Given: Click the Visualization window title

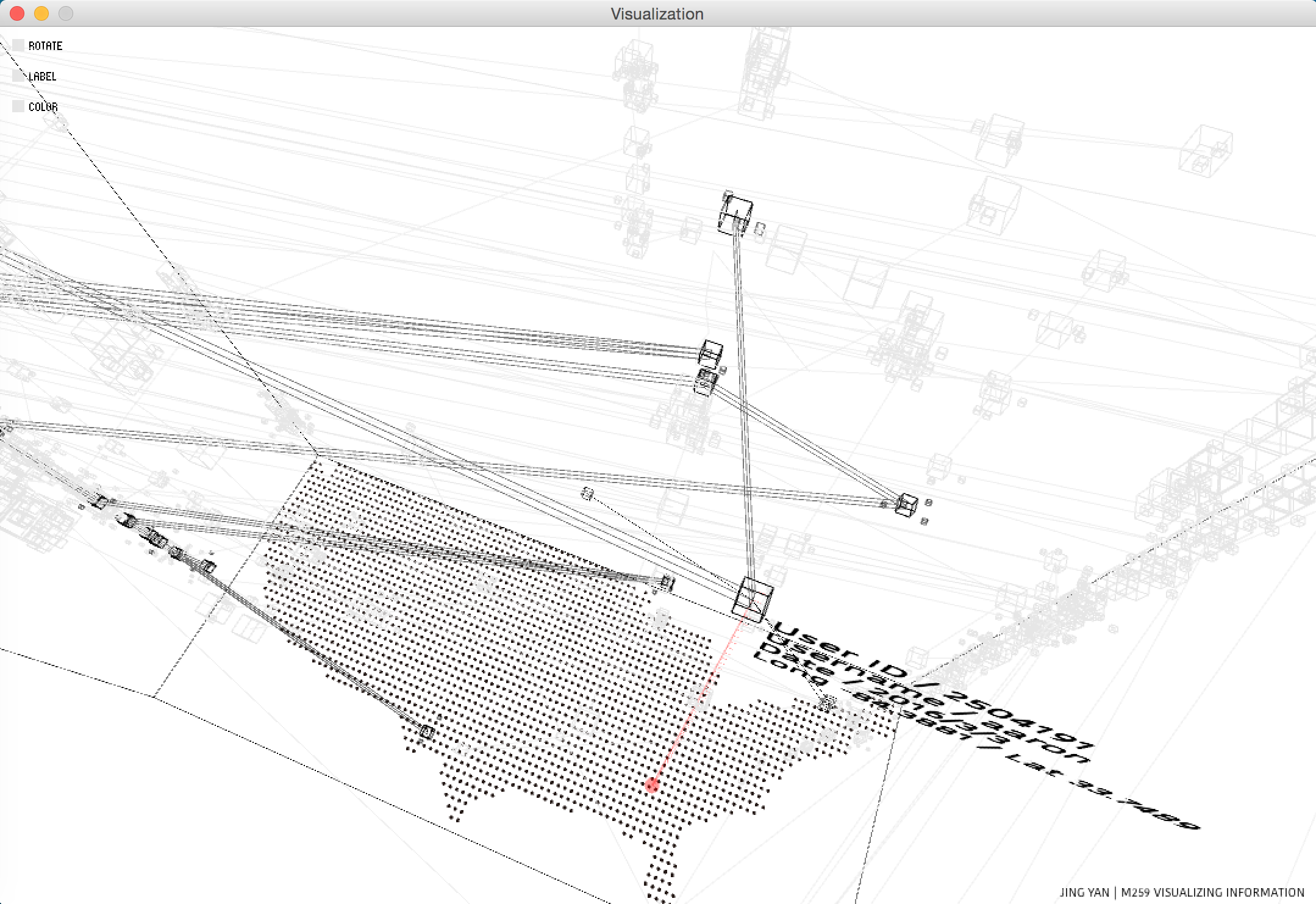Looking at the screenshot, I should point(657,14).
